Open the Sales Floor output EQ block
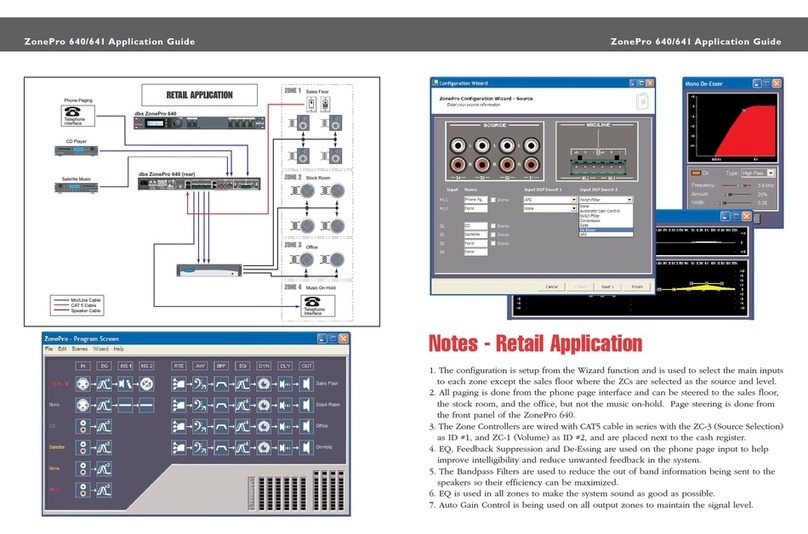Screen dimensions: 808x534 [243, 383]
